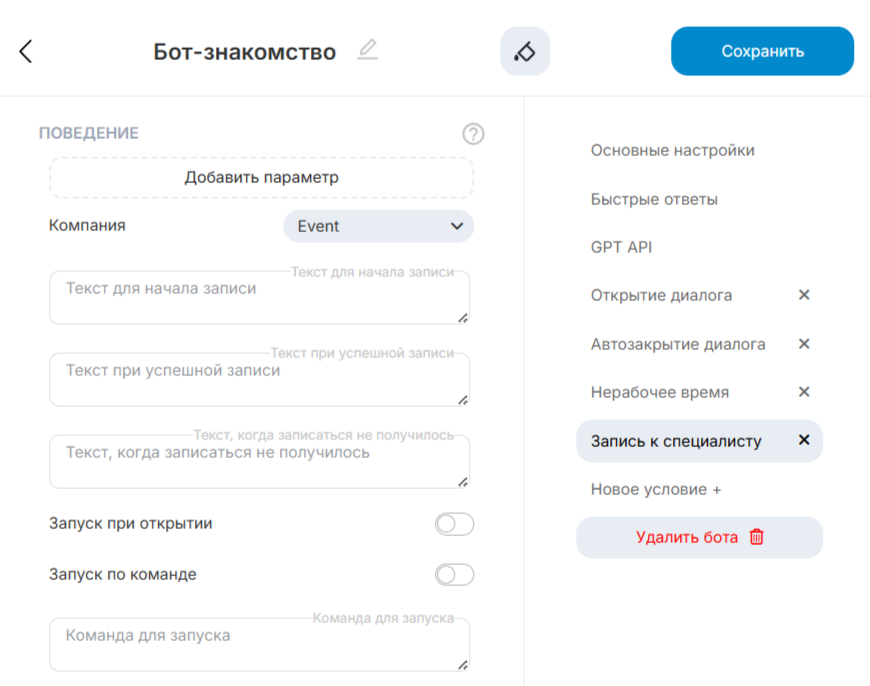Remove the Открытие диалога condition
Screen dimensions: 870x686
[804, 295]
